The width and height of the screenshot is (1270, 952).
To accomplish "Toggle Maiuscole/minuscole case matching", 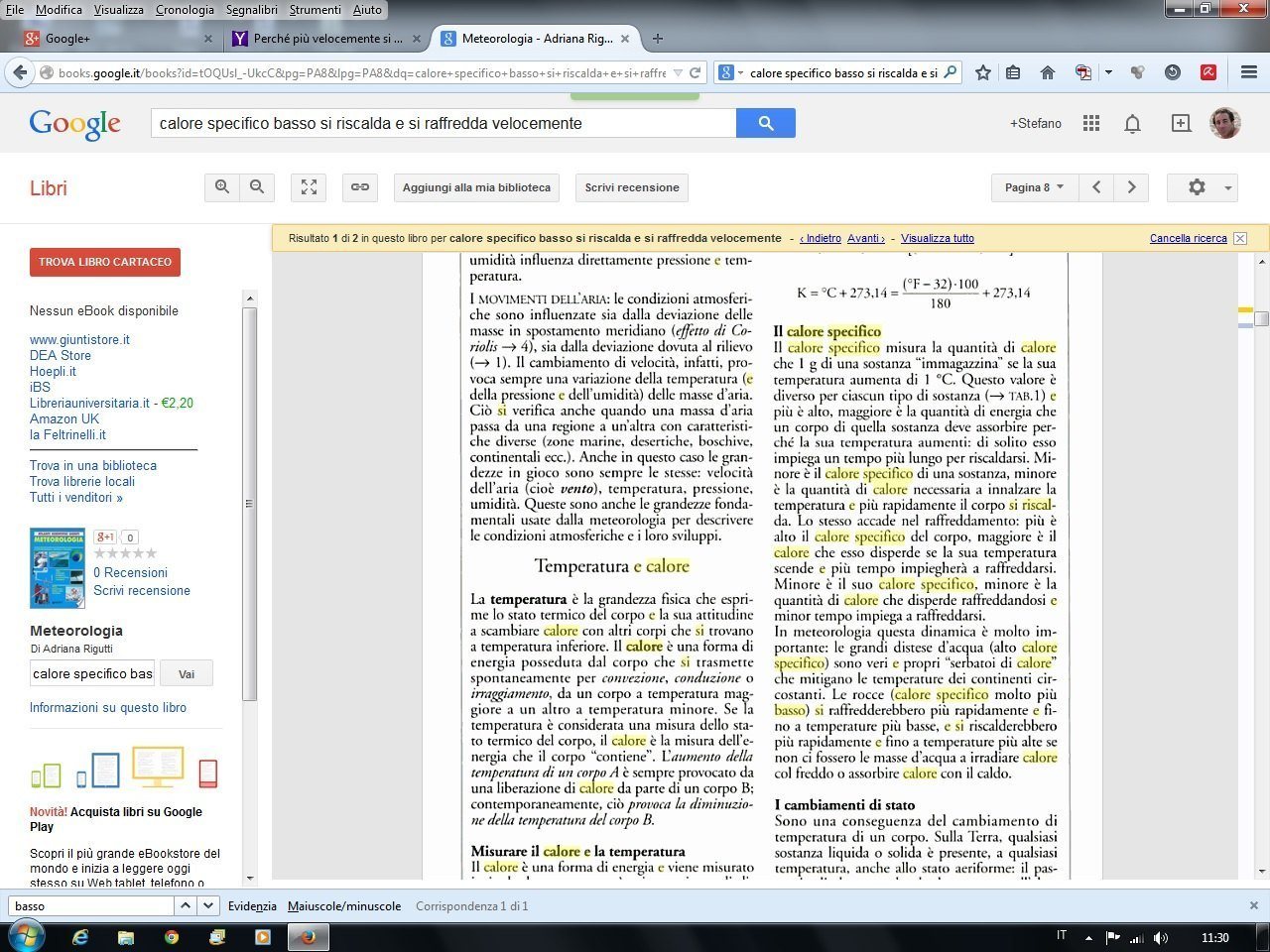I will [x=344, y=905].
